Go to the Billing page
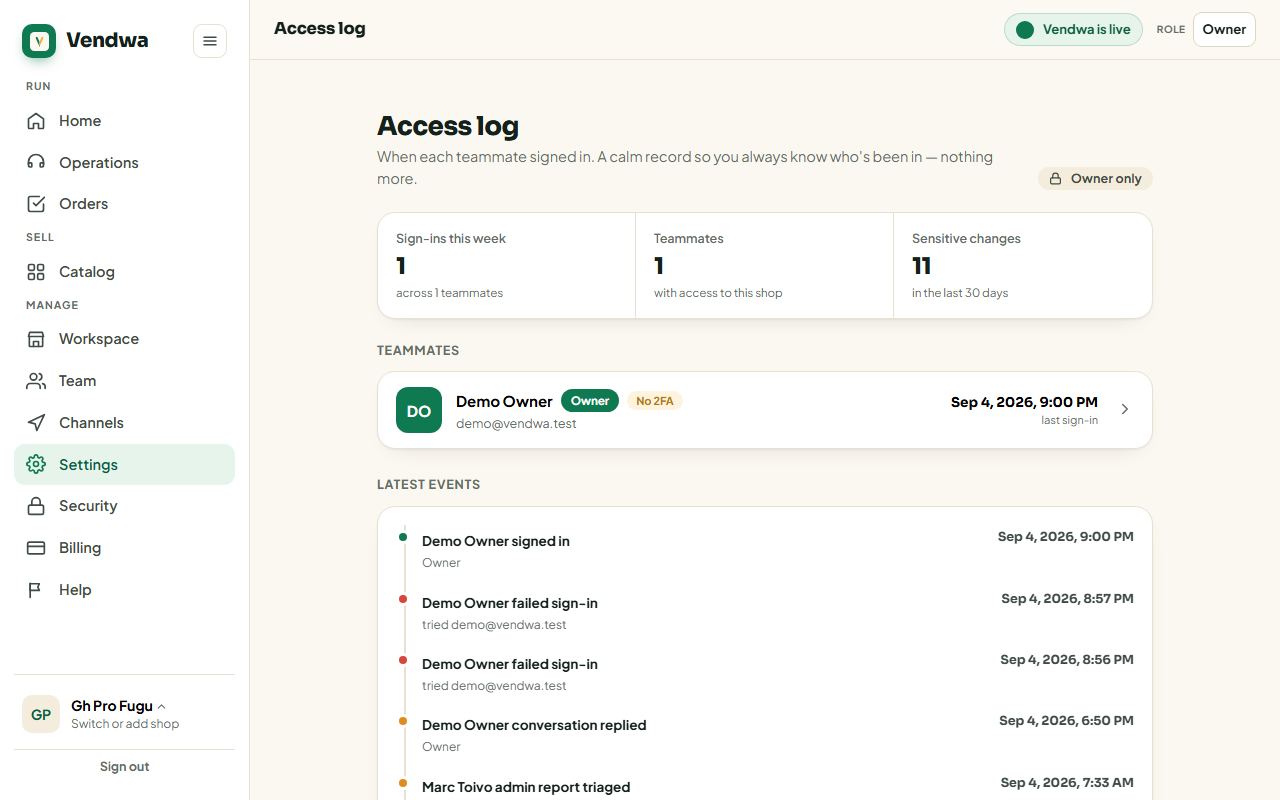This screenshot has width=1280, height=800. point(124,548)
